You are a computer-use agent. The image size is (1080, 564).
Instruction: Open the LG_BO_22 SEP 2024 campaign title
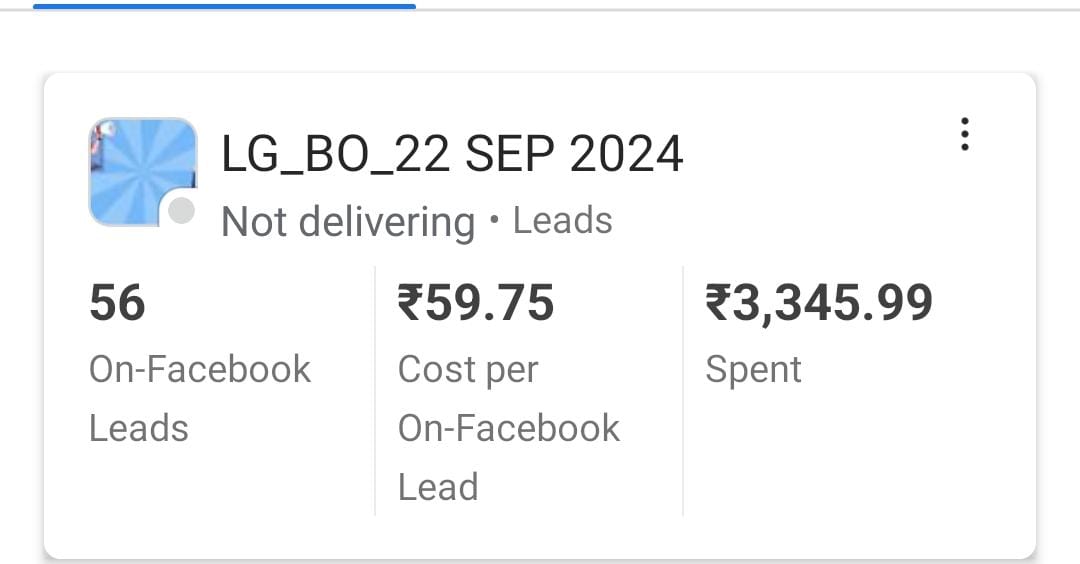[x=452, y=155]
